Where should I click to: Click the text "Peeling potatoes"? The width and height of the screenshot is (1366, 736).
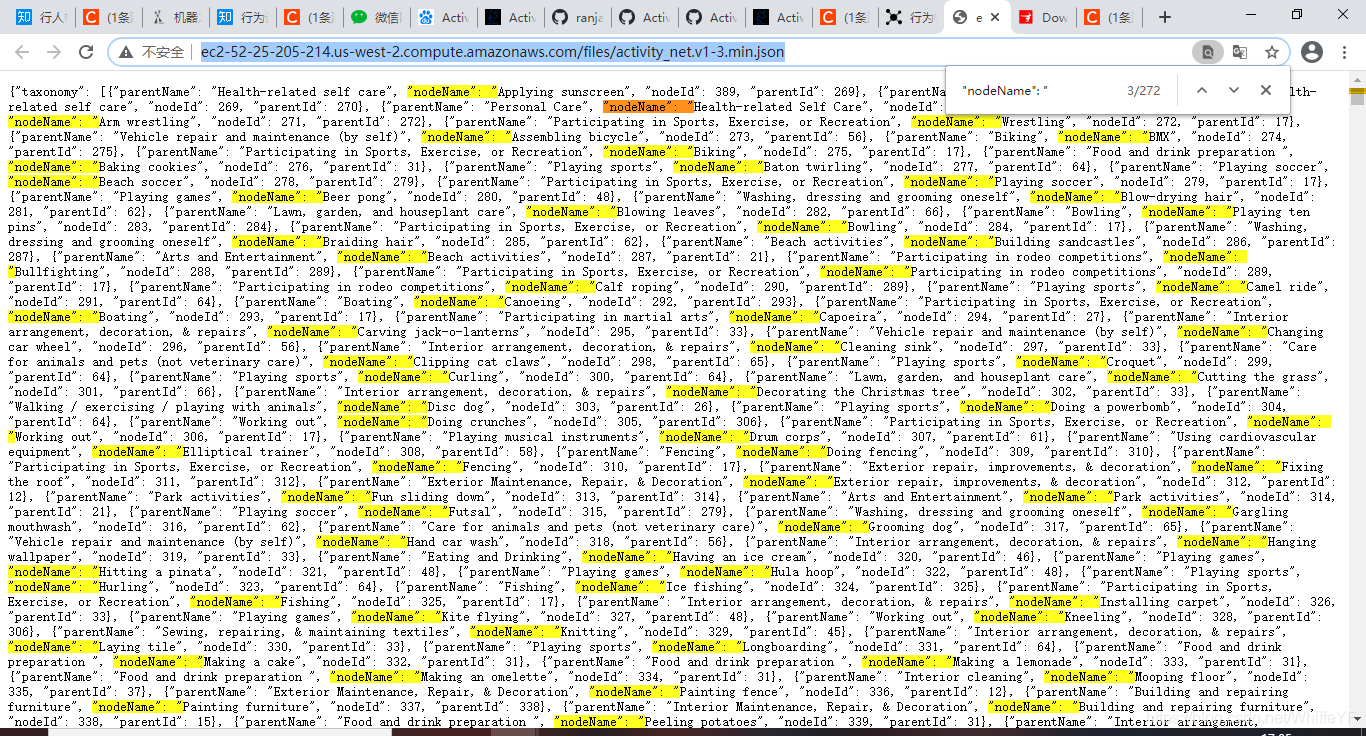[702, 722]
